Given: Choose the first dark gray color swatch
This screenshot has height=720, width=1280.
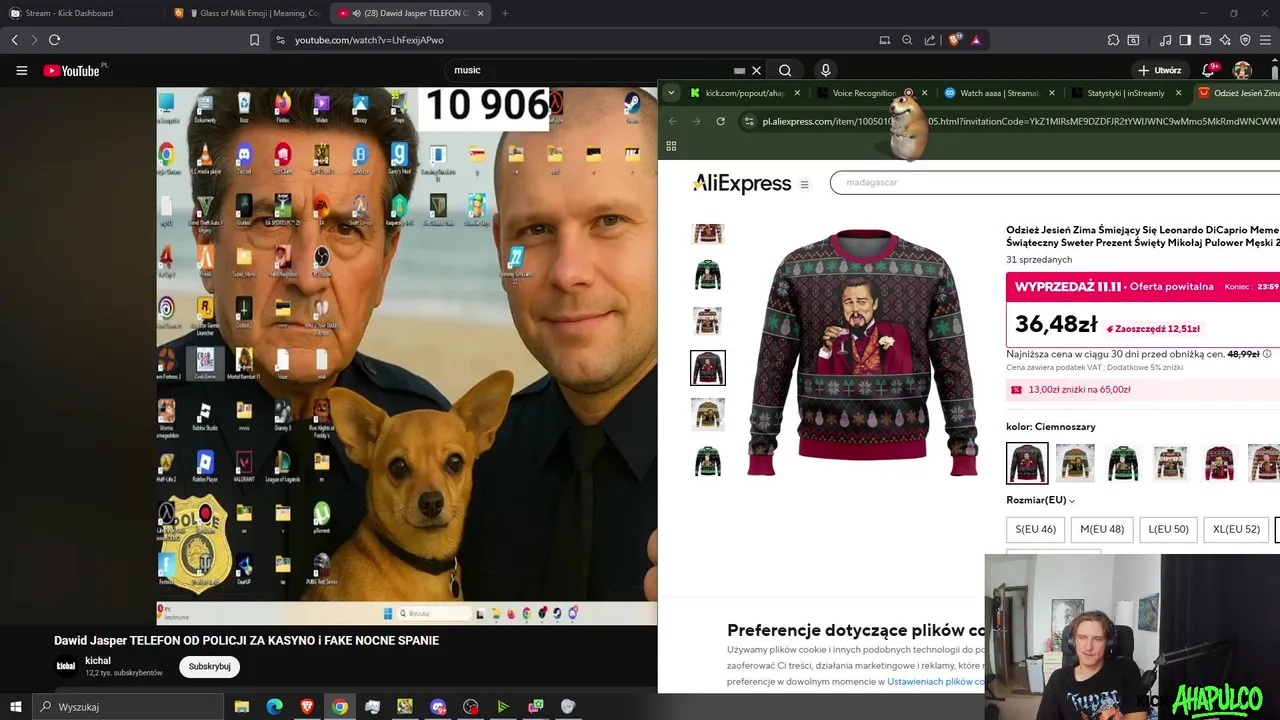Looking at the screenshot, I should [1027, 463].
